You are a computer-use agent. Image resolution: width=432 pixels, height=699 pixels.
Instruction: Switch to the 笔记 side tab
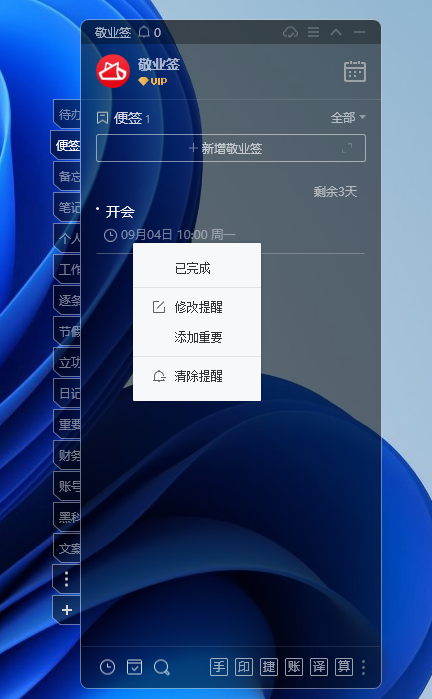click(67, 207)
